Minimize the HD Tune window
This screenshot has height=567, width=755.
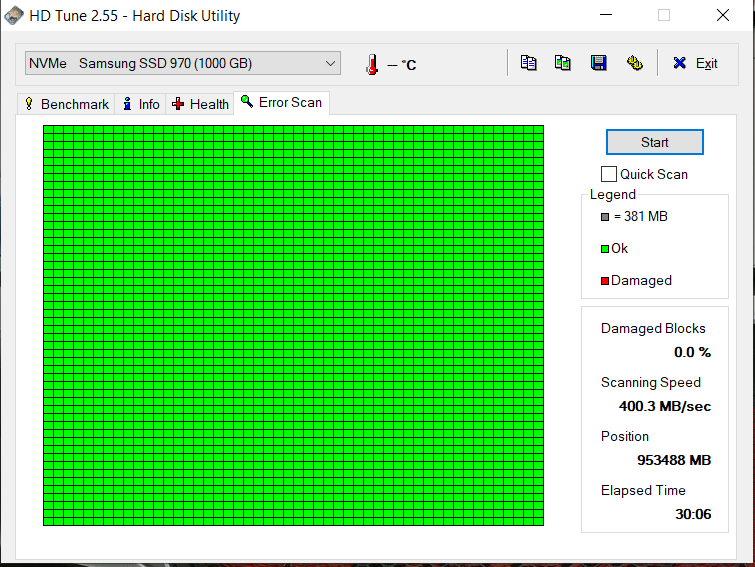[606, 16]
